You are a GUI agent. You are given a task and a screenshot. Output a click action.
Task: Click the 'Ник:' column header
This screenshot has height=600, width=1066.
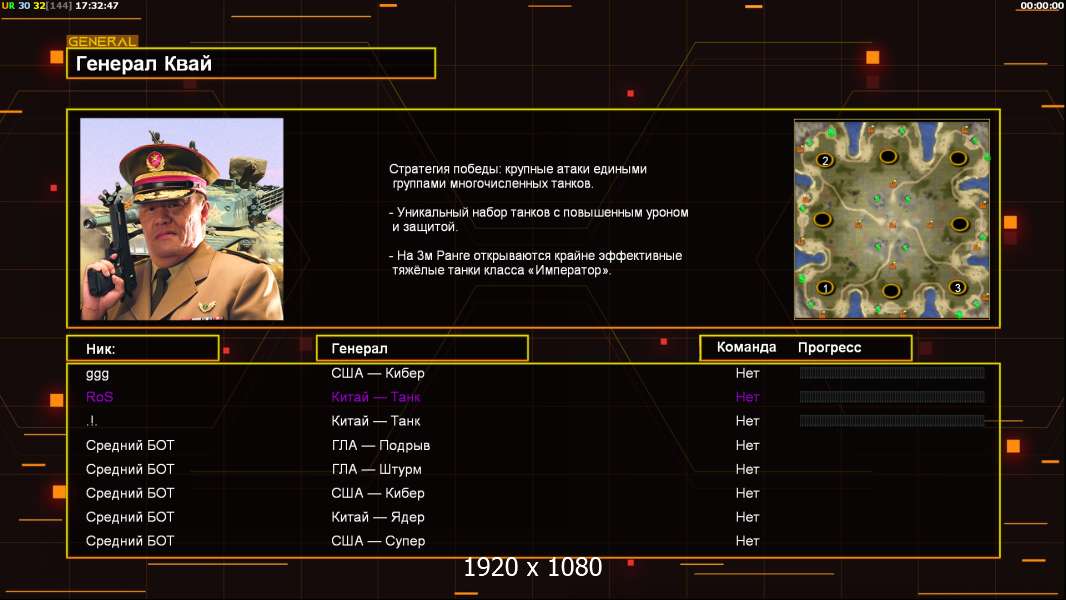point(142,348)
